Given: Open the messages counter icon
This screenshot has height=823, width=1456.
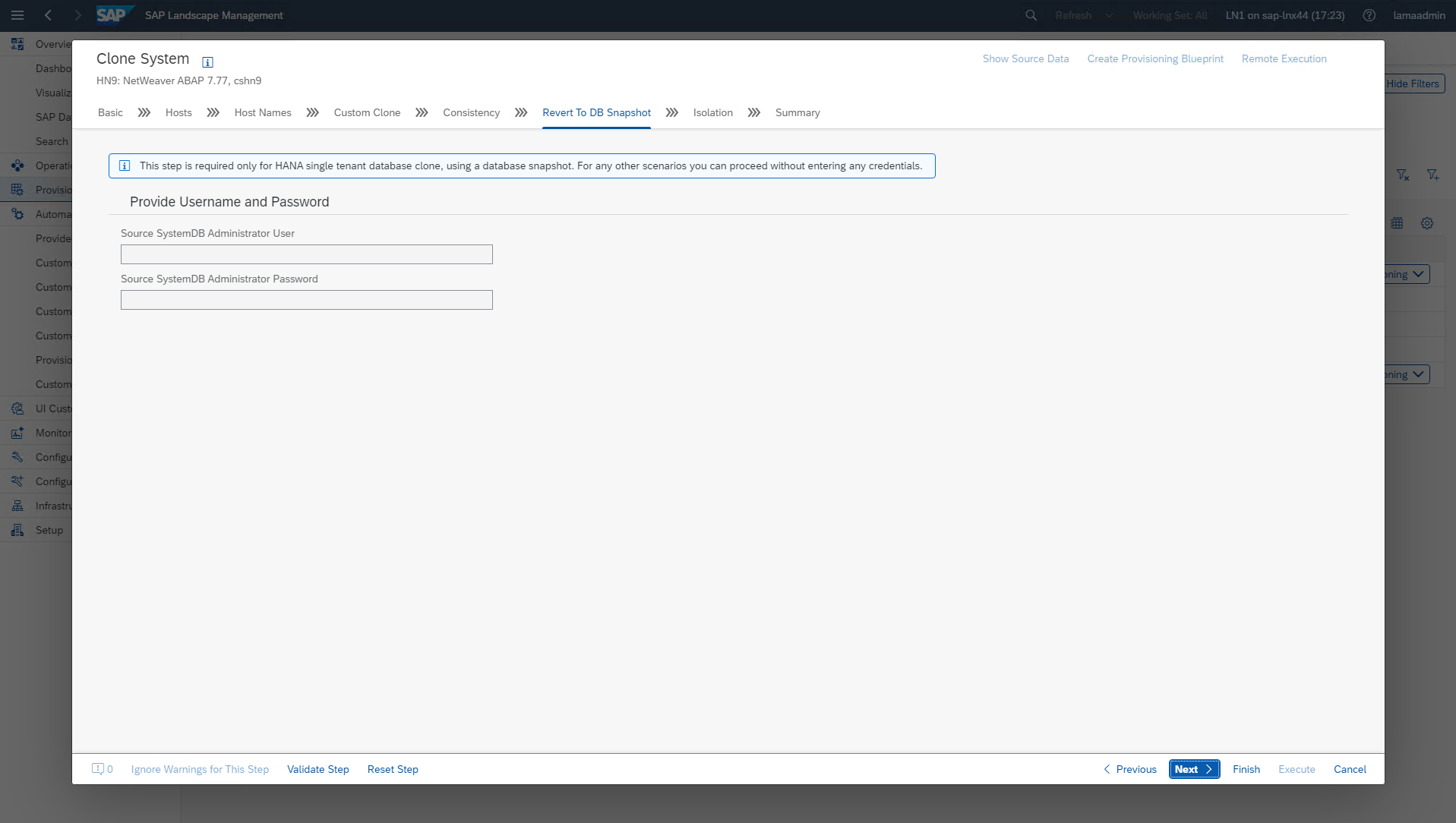Looking at the screenshot, I should [102, 769].
